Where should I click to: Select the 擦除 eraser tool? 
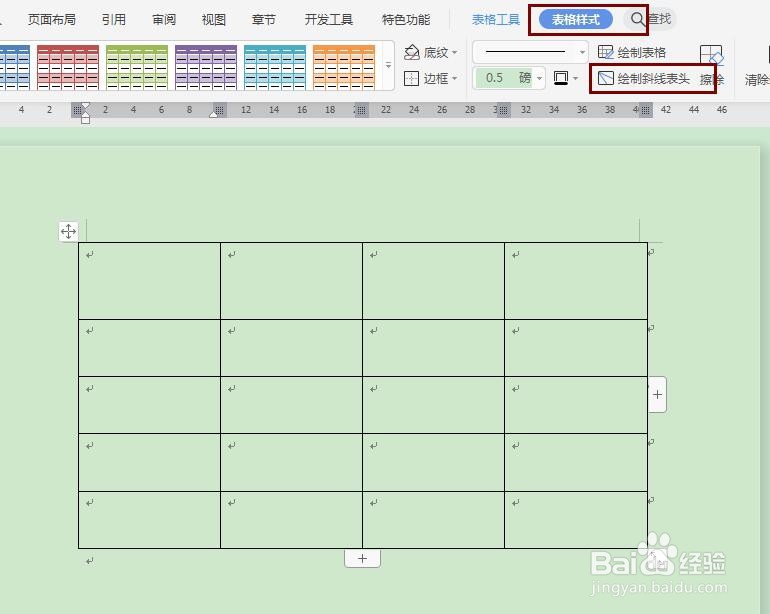point(712,65)
